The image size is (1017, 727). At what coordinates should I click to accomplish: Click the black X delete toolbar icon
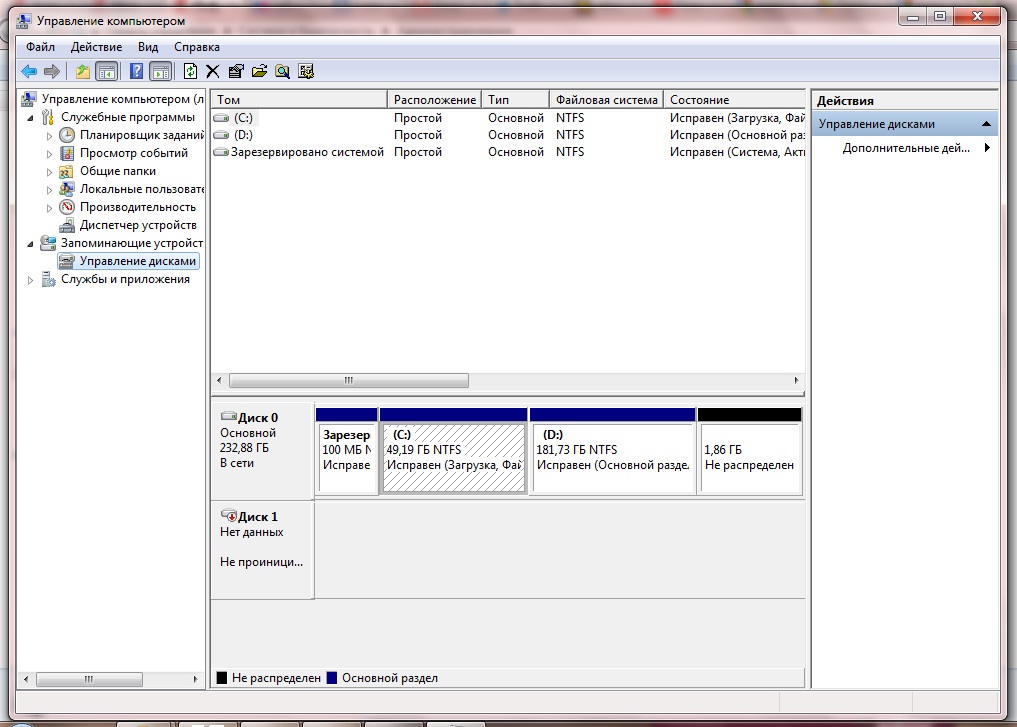coord(212,71)
